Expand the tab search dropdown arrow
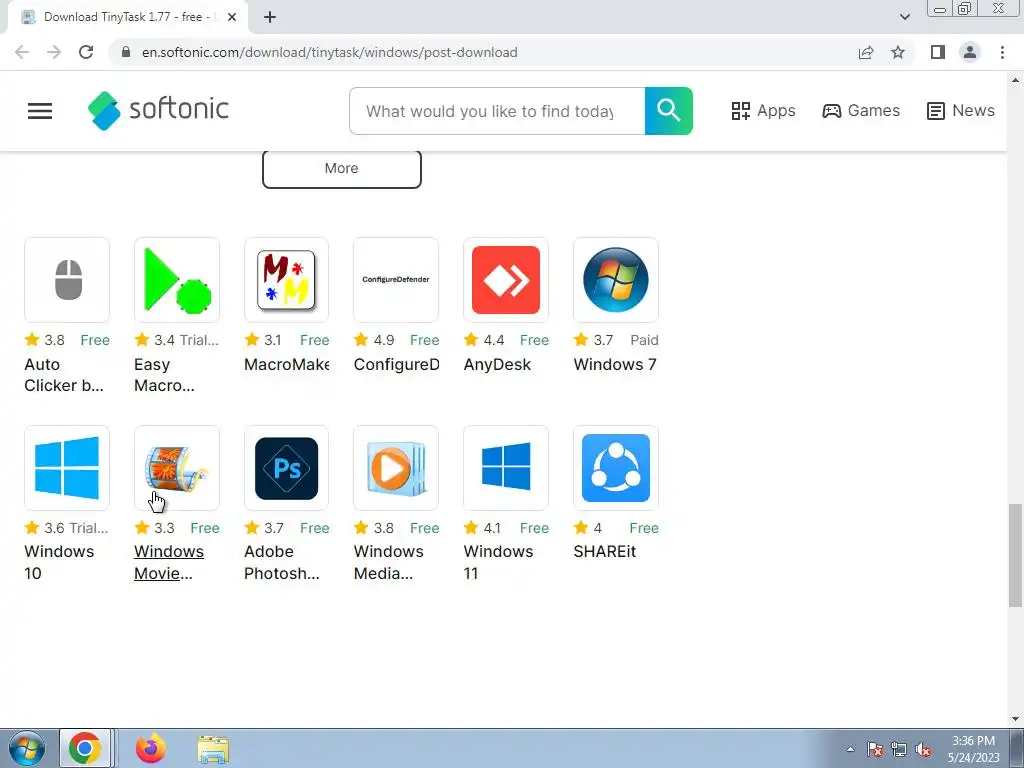The image size is (1024, 768). (904, 17)
